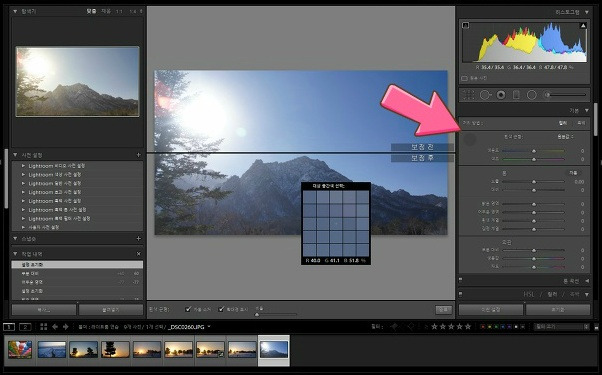Toggle shadow clipping indicator in histogram
This screenshot has width=602, height=375.
coord(466,25)
